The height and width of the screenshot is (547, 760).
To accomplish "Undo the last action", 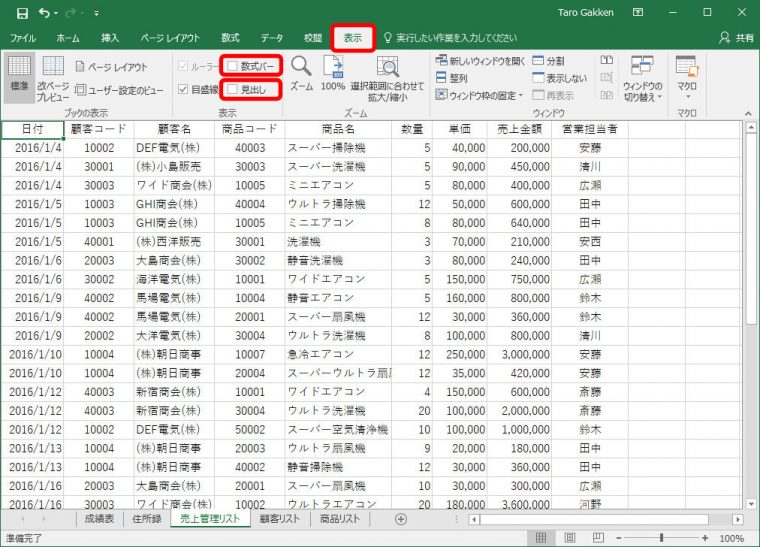I will 44,13.
